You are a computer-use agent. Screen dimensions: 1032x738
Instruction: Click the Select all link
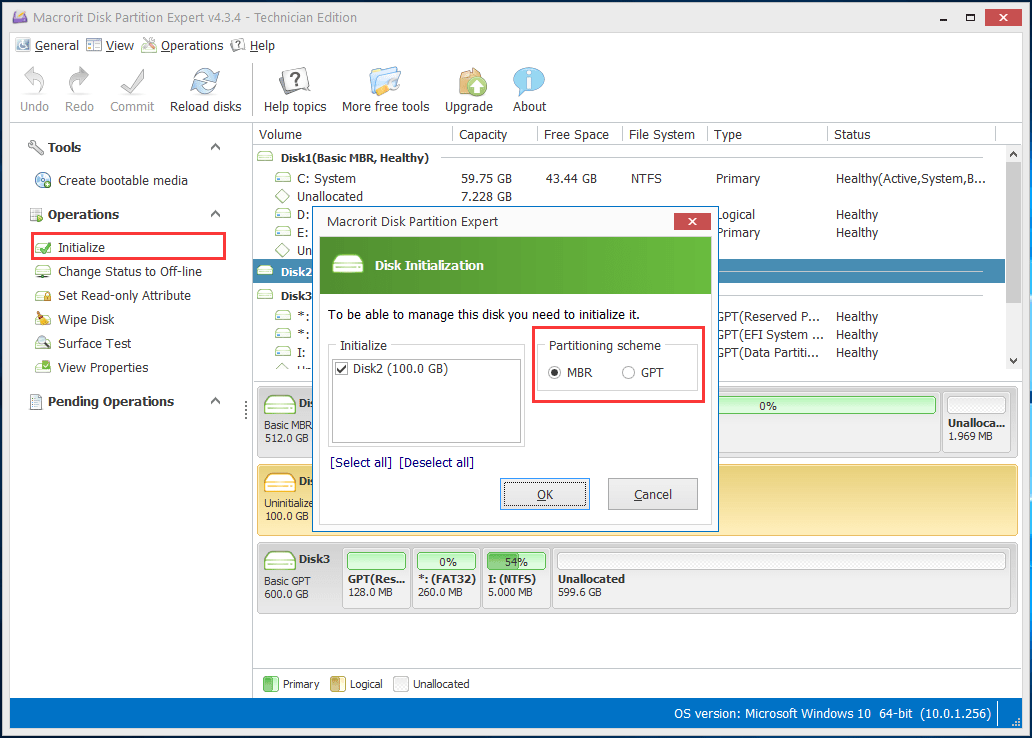tap(360, 460)
